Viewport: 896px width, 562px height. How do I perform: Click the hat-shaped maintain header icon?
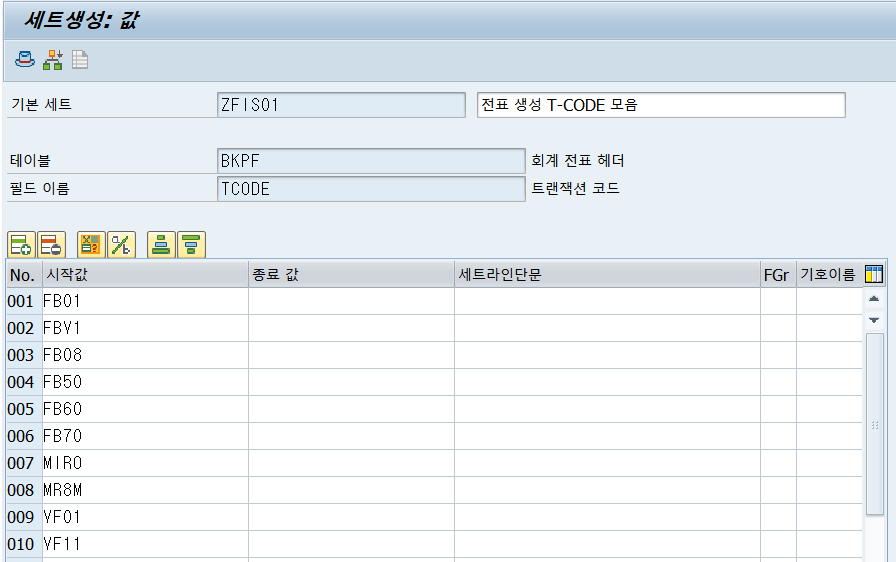point(25,59)
